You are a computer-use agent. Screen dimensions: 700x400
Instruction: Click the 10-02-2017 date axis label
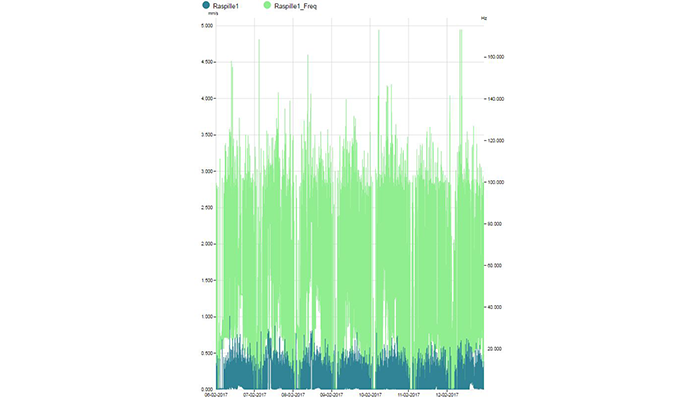tap(370, 394)
